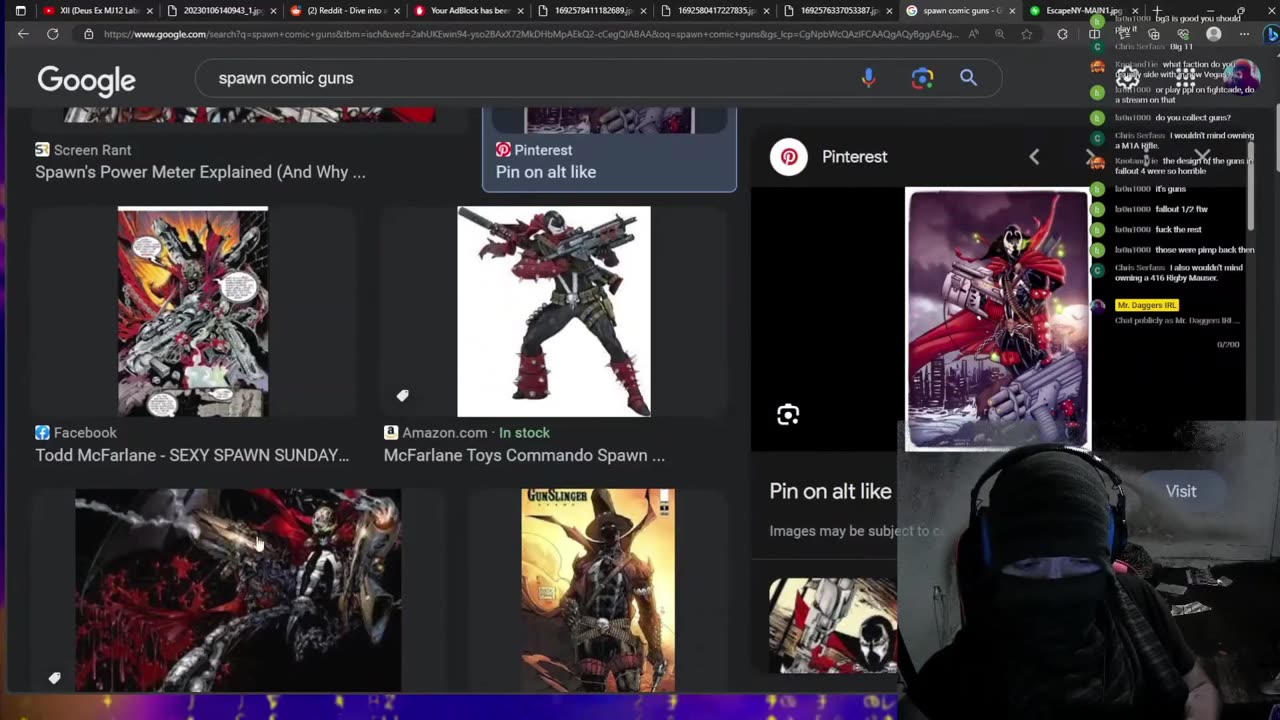Click the magnifier search icon in search box
The height and width of the screenshot is (720, 1280).
968,78
